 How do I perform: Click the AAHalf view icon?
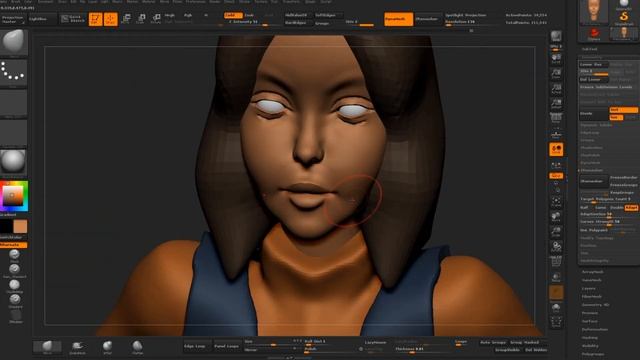pyautogui.click(x=556, y=103)
